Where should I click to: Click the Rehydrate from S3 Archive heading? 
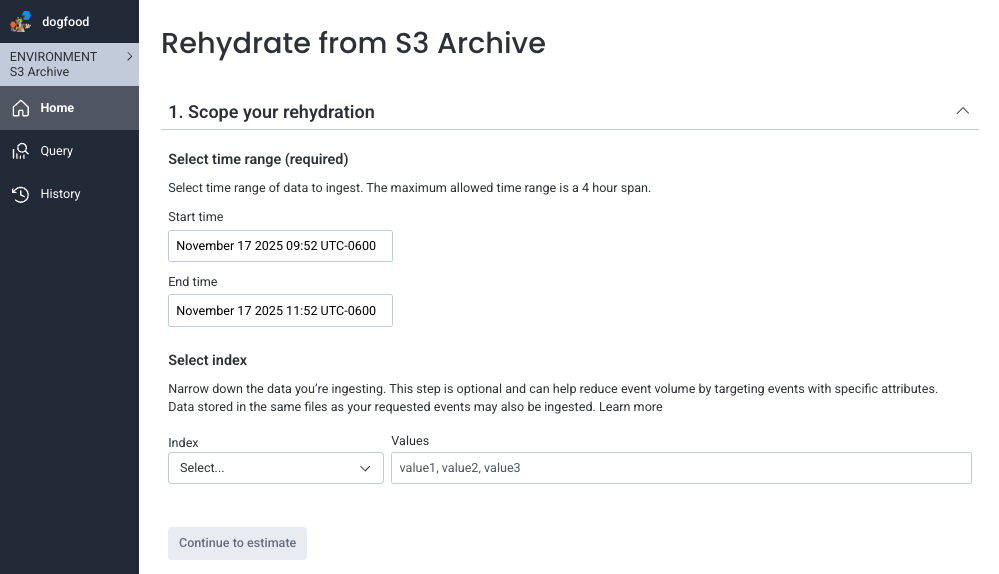353,43
